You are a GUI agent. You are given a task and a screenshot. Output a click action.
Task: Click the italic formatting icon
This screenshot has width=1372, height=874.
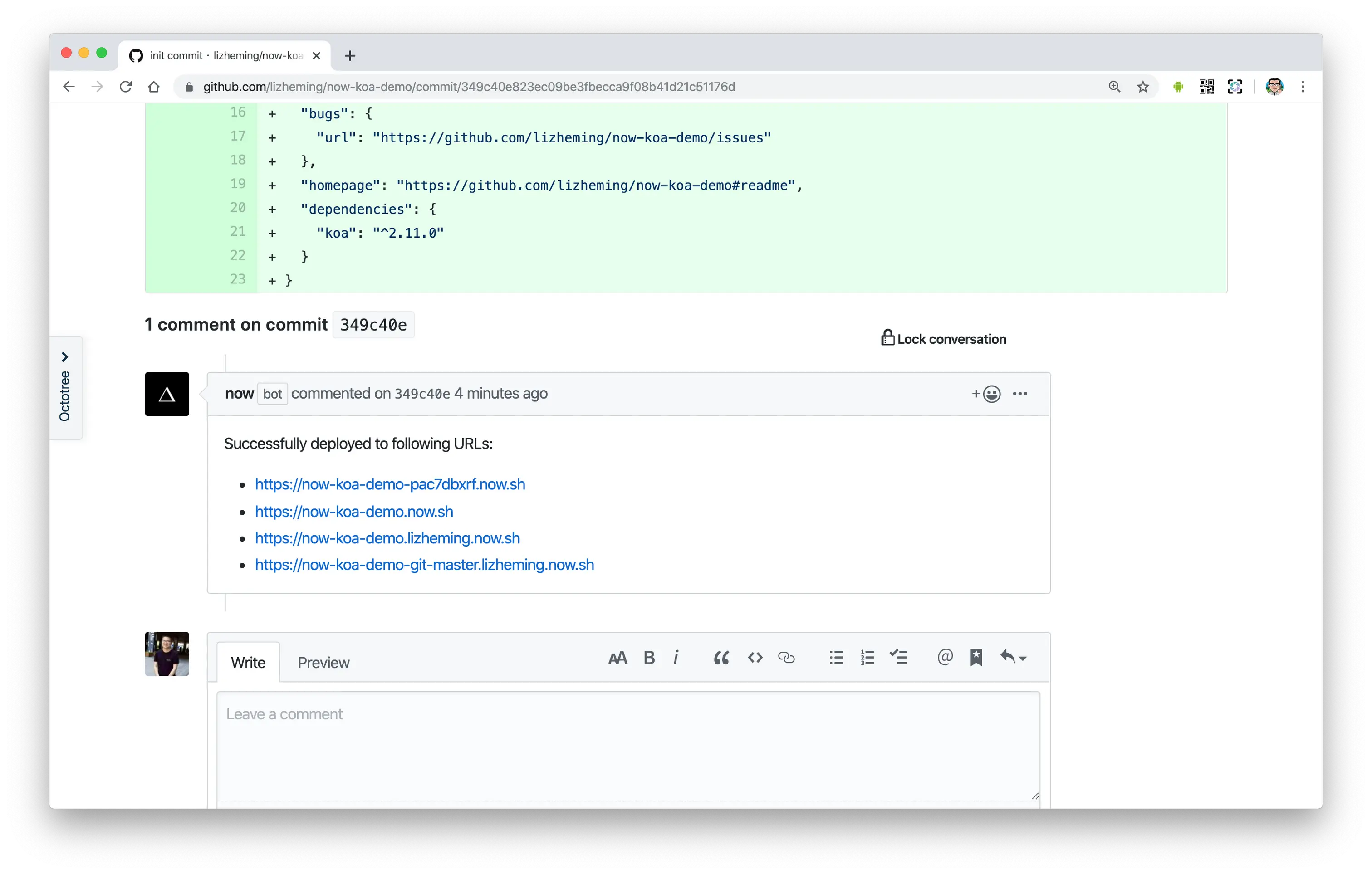pos(676,658)
